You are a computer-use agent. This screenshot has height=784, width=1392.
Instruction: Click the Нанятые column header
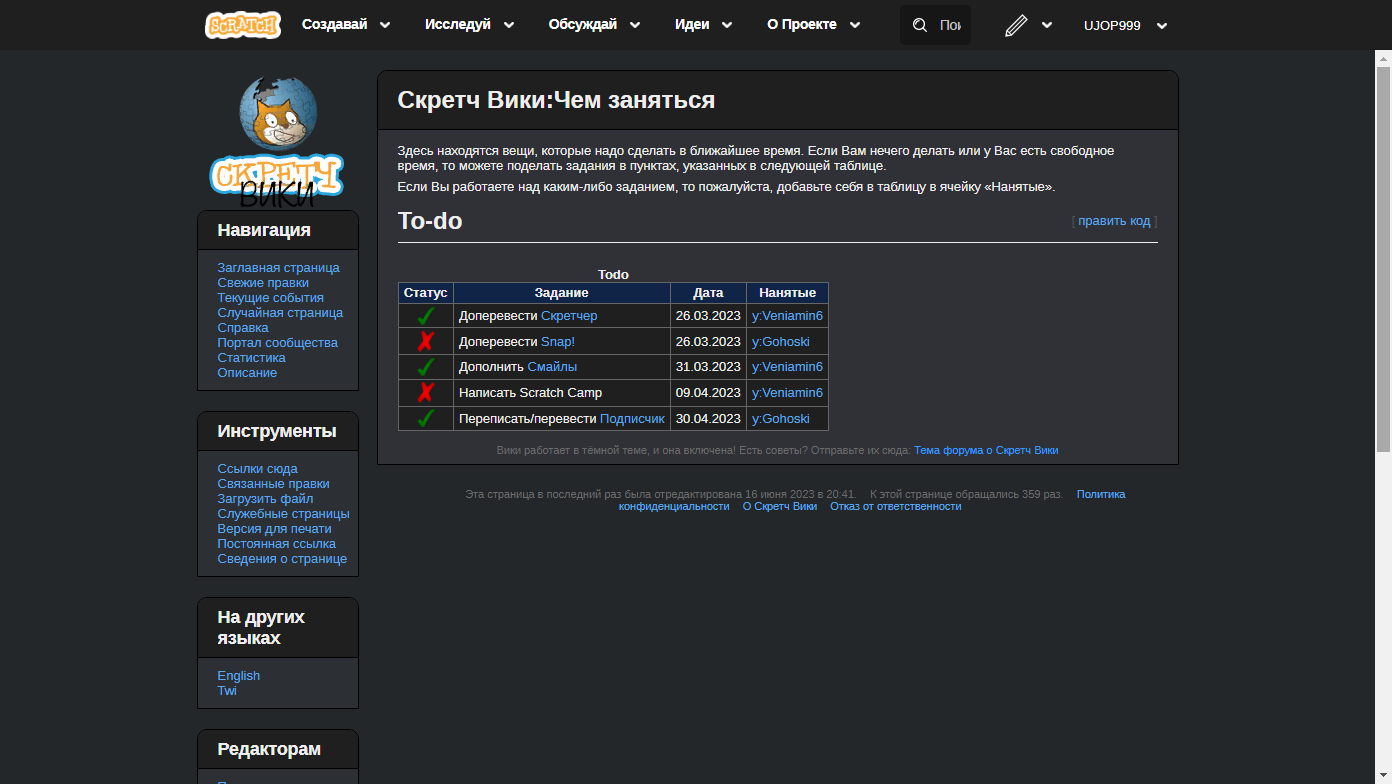[x=787, y=293]
